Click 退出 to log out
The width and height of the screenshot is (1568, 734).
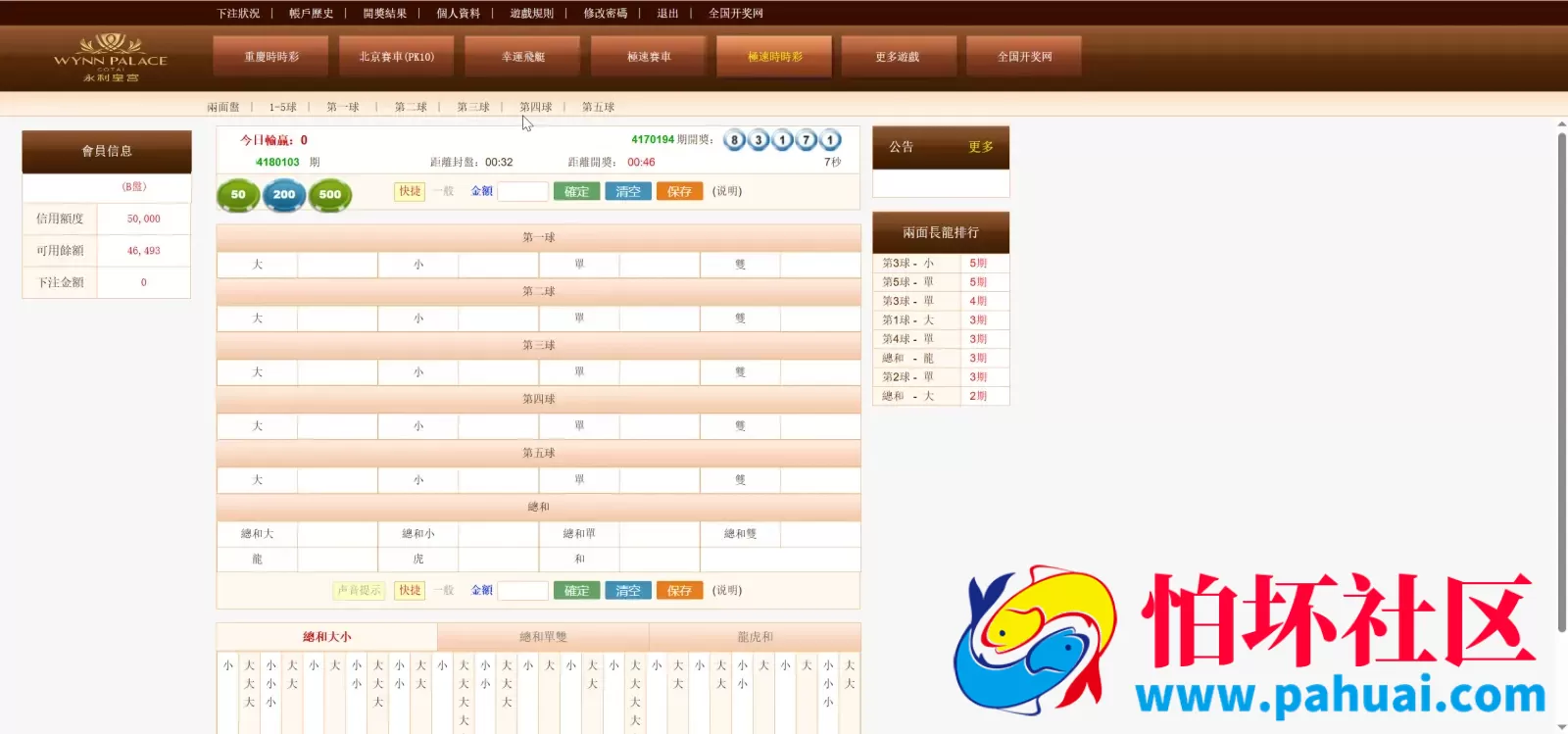667,14
